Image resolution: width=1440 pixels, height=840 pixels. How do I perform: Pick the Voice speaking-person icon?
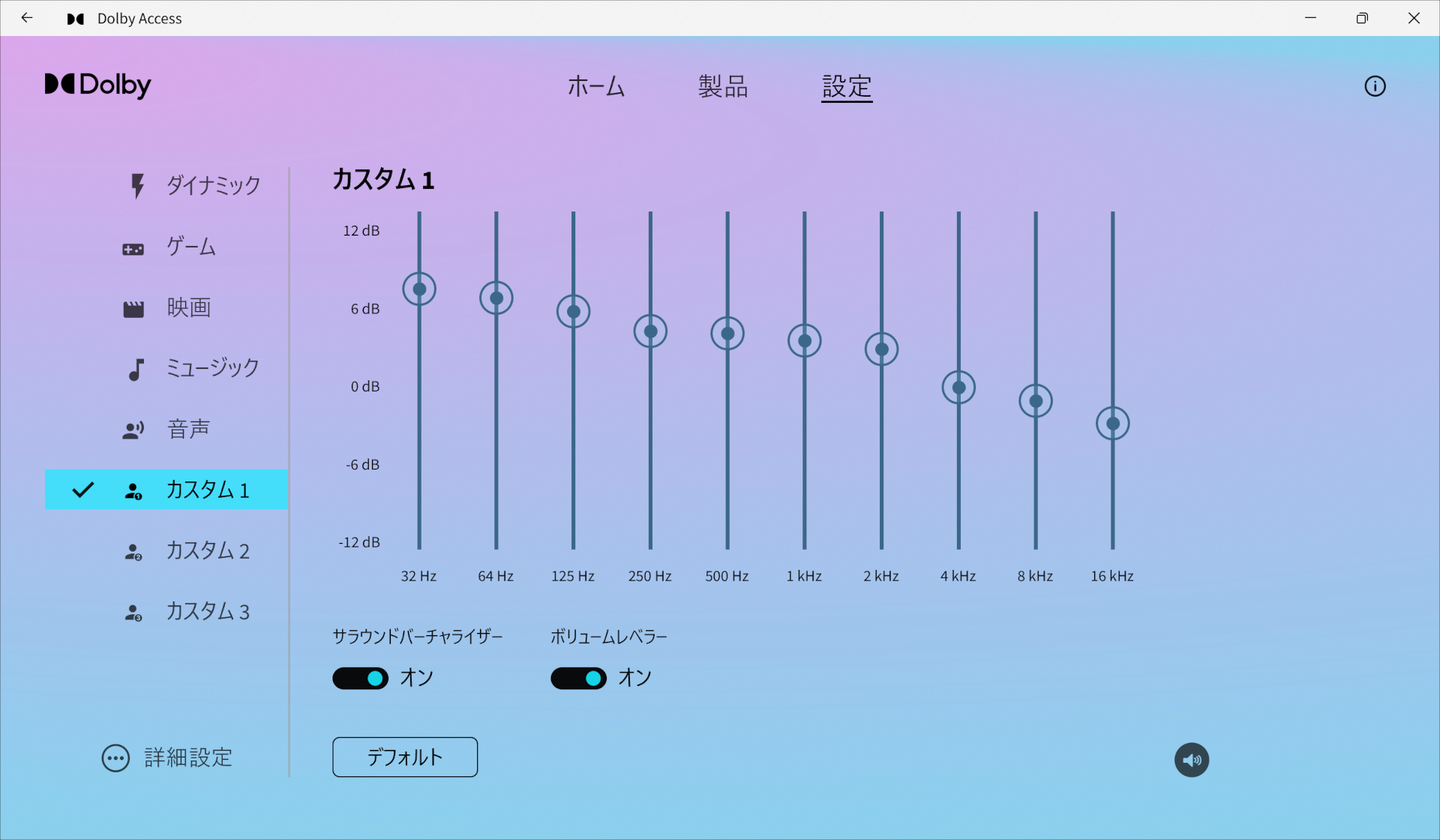(x=133, y=430)
